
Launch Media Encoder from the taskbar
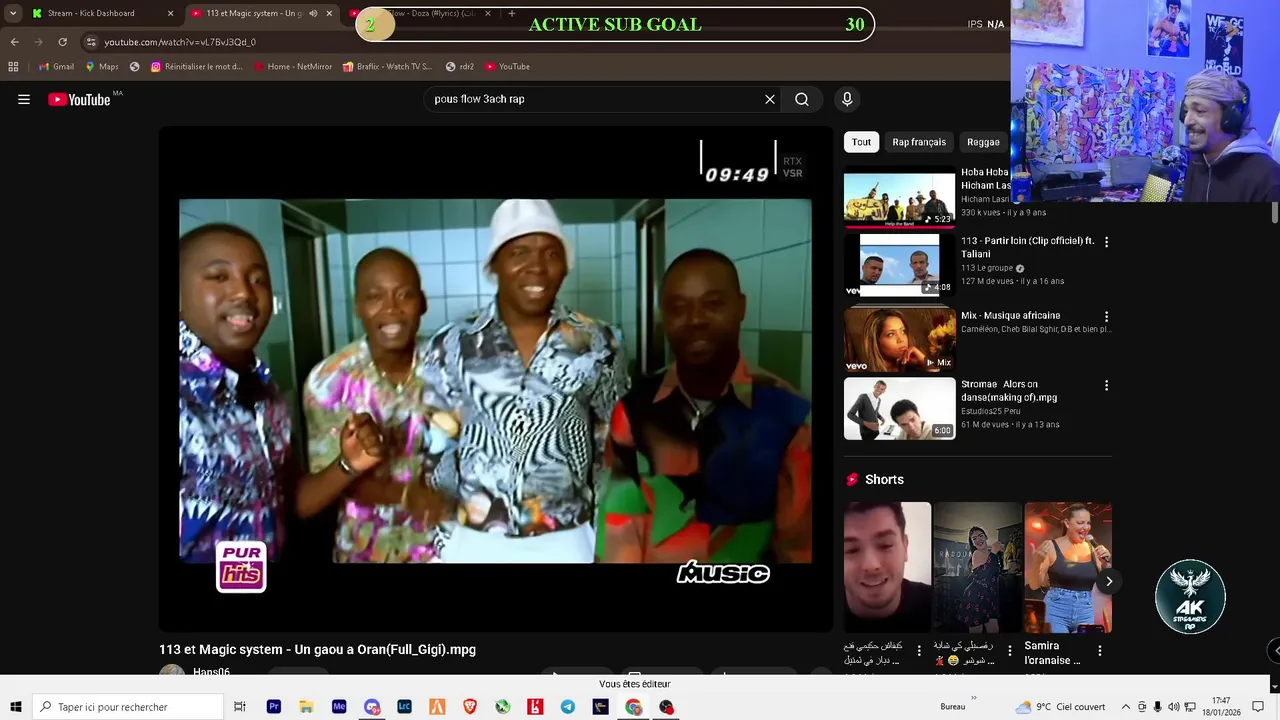click(x=339, y=707)
